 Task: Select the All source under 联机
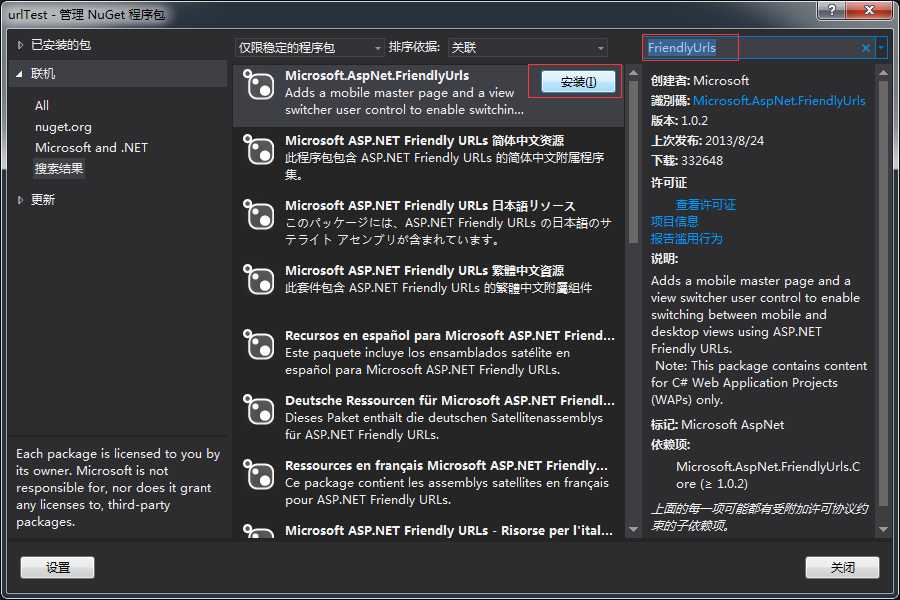(41, 106)
